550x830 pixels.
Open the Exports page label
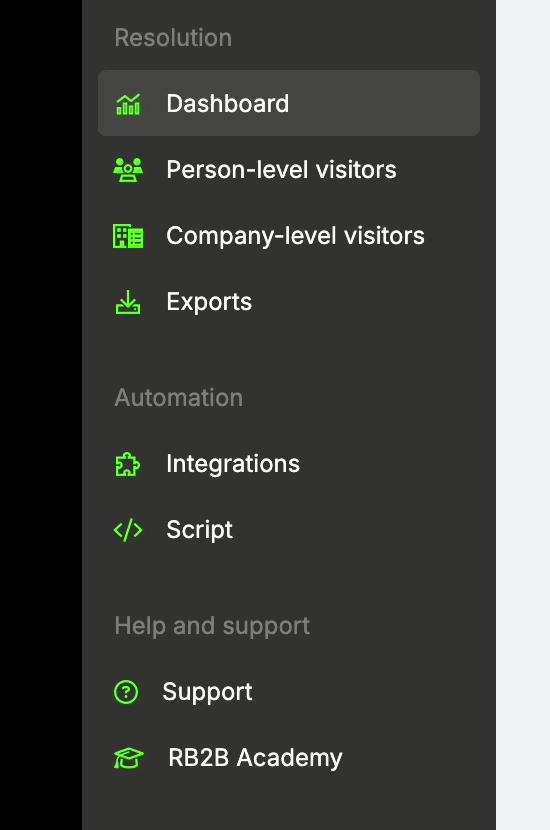[209, 302]
